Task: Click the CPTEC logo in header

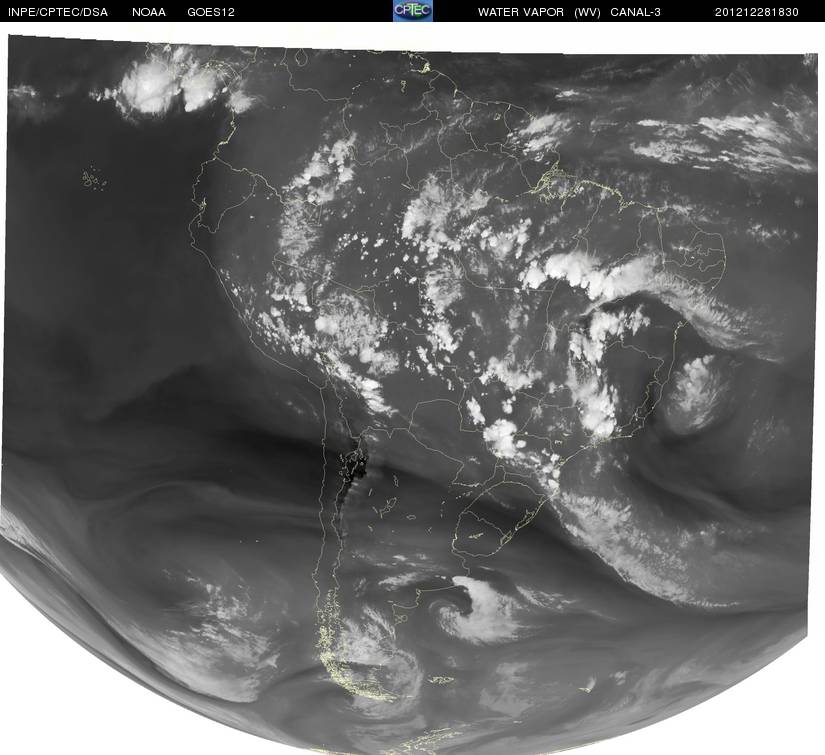Action: click(413, 11)
